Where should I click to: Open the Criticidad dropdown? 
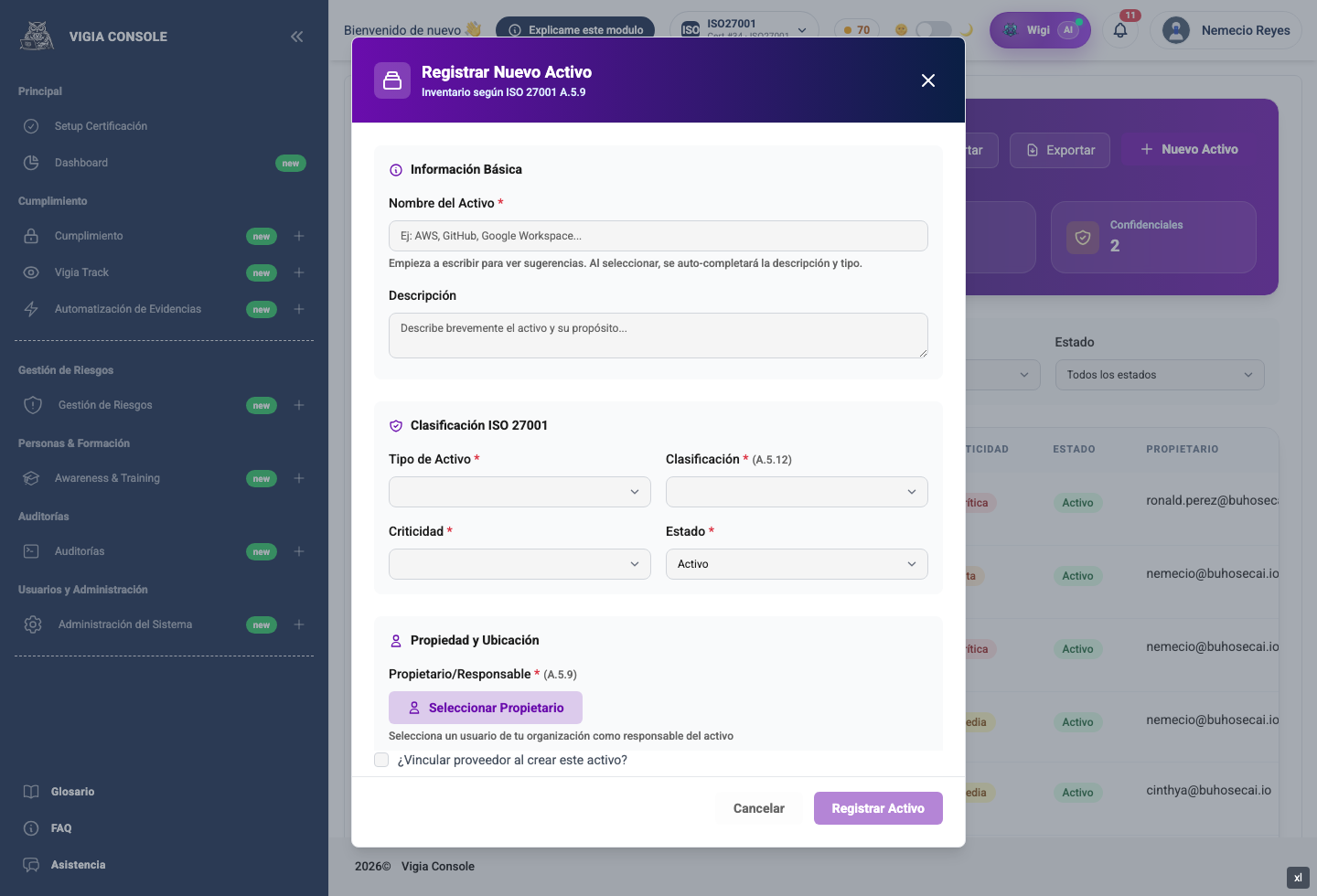point(519,564)
